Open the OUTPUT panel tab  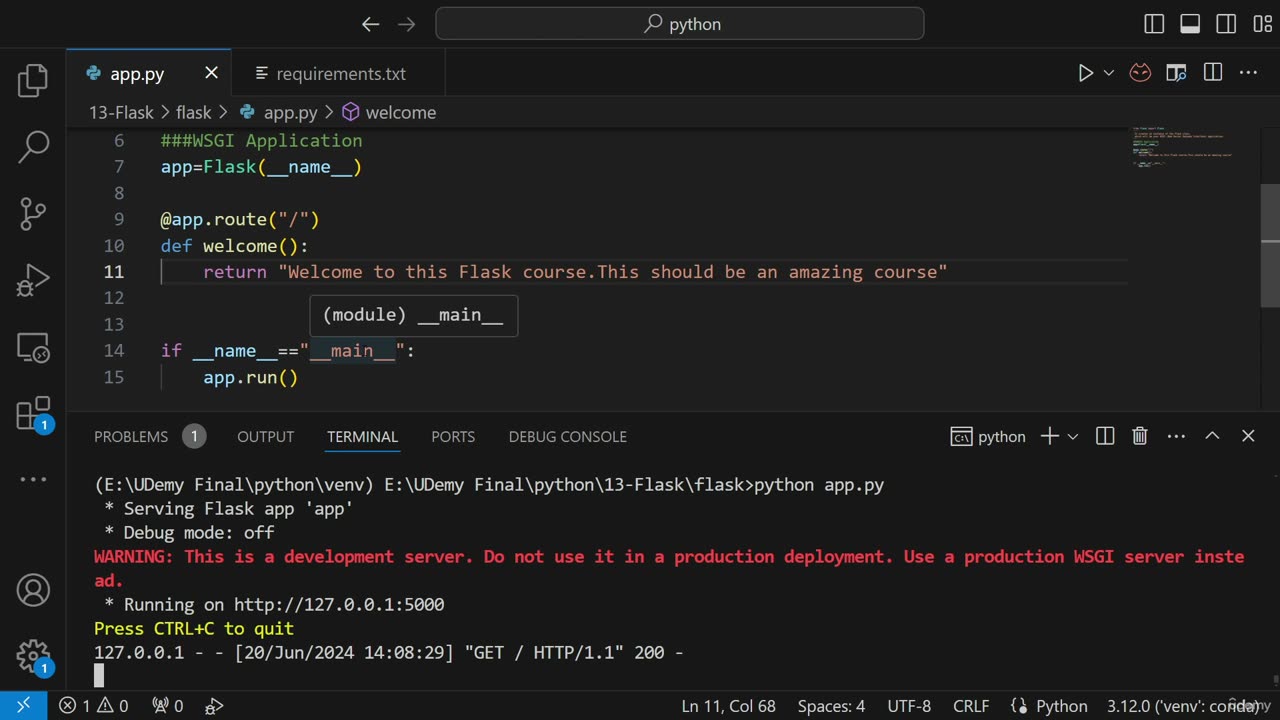(x=265, y=437)
